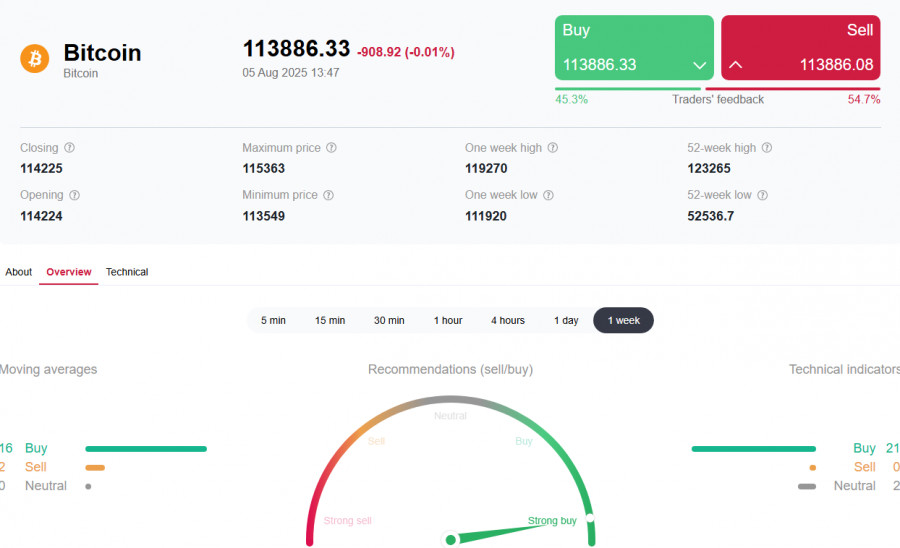This screenshot has width=900, height=548.
Task: Open the Closing help question-mark icon
Action: click(x=69, y=147)
